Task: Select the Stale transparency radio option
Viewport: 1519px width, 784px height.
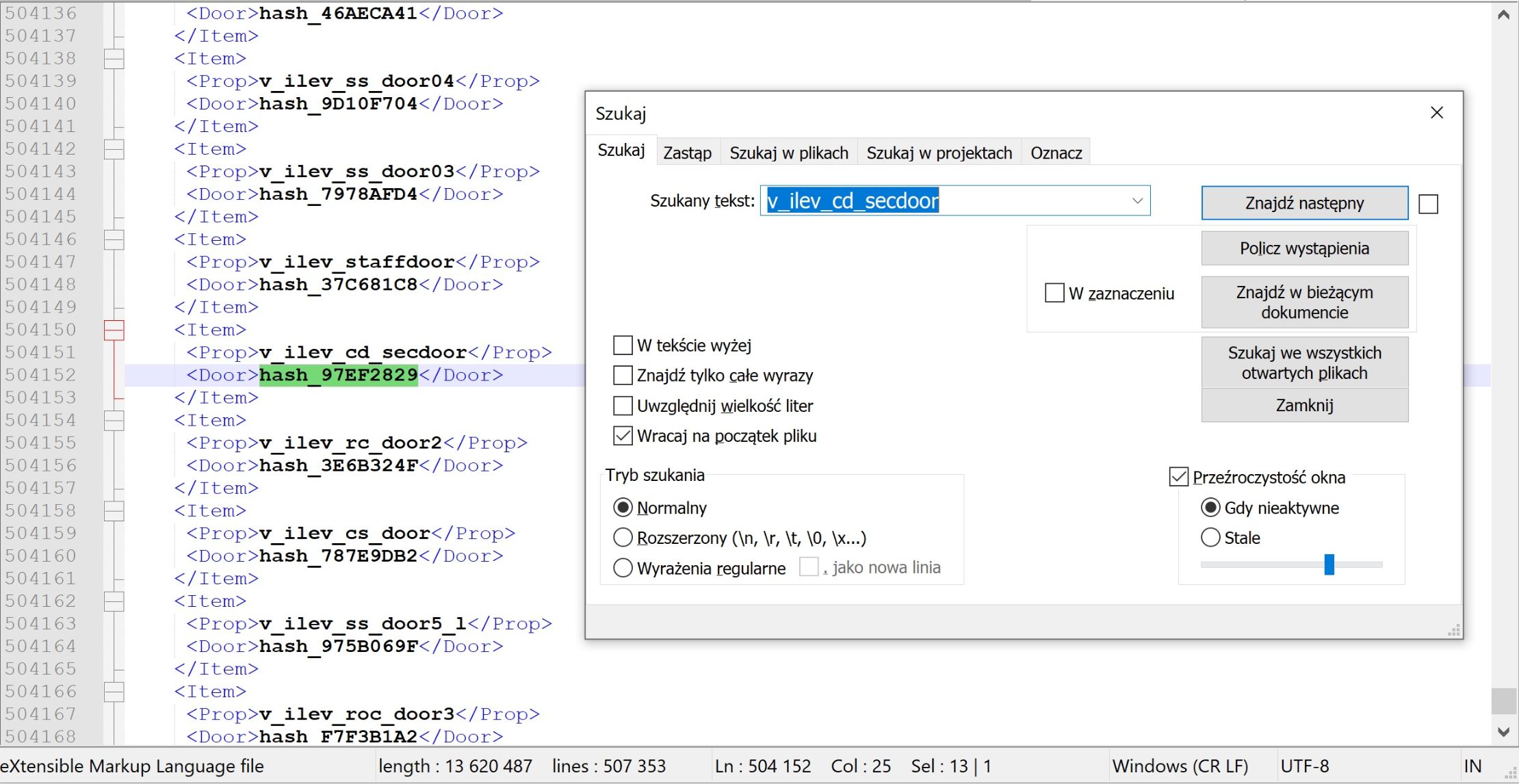Action: click(x=1210, y=538)
